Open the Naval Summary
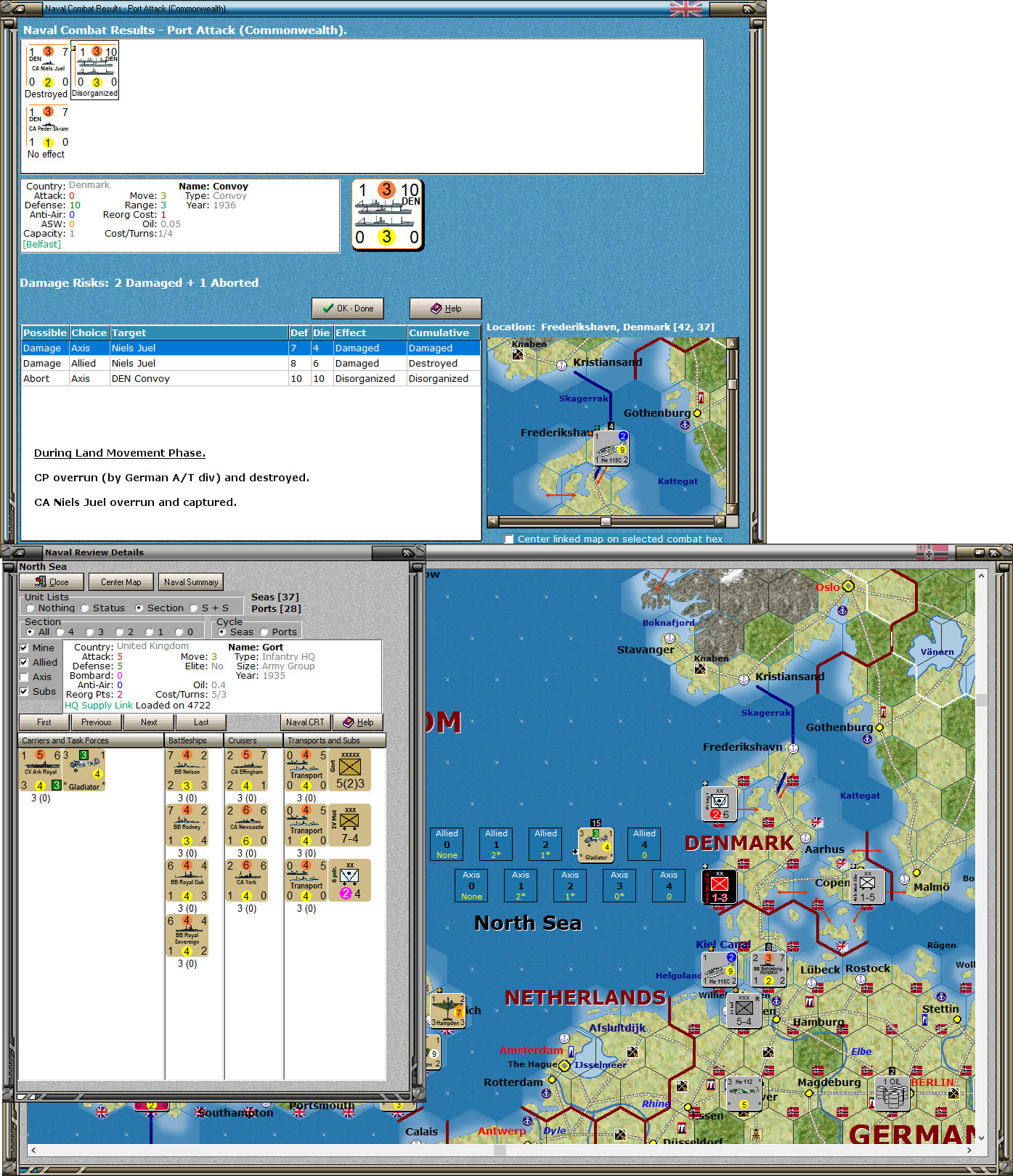This screenshot has height=1176, width=1013. (191, 581)
